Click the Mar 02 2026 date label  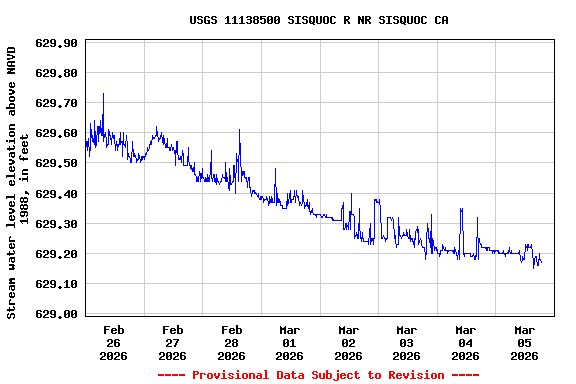pos(348,343)
